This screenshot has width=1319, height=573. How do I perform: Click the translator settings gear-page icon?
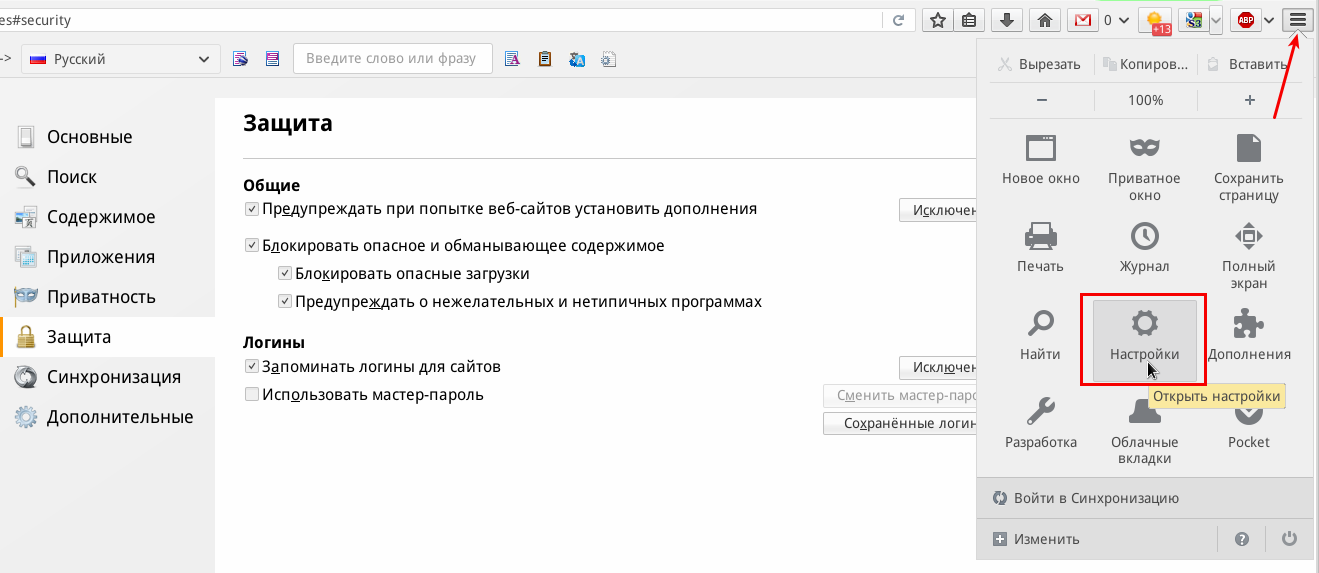pos(609,59)
